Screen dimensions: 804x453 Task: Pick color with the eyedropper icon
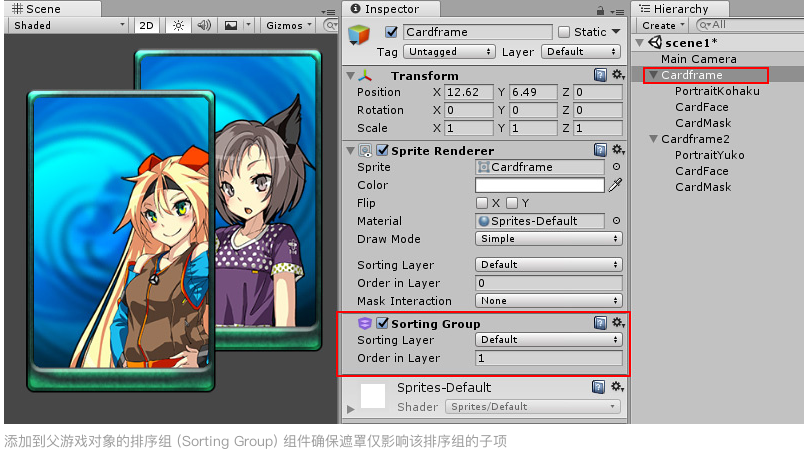pyautogui.click(x=615, y=185)
